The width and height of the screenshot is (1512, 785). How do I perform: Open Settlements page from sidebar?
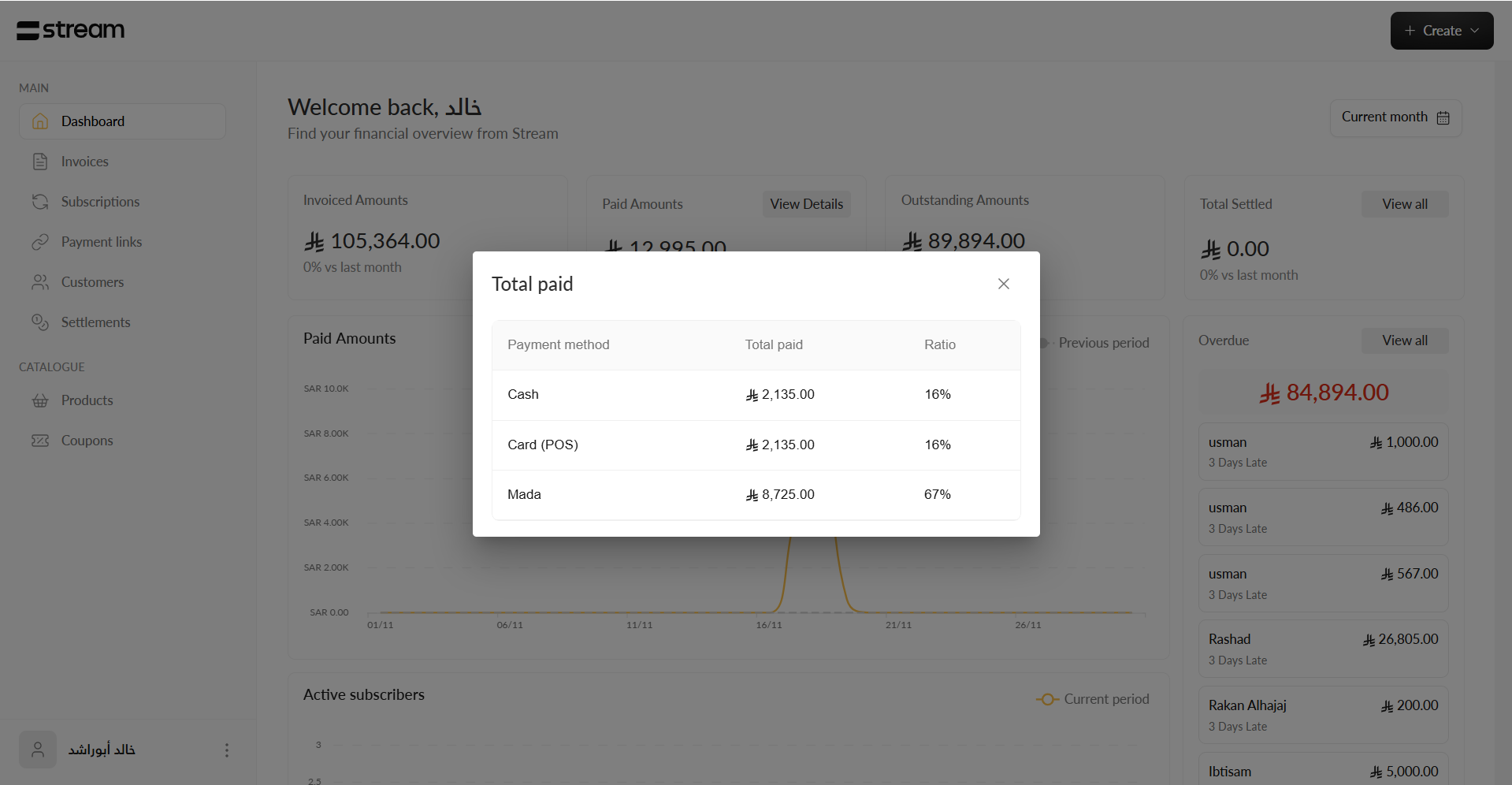point(95,322)
